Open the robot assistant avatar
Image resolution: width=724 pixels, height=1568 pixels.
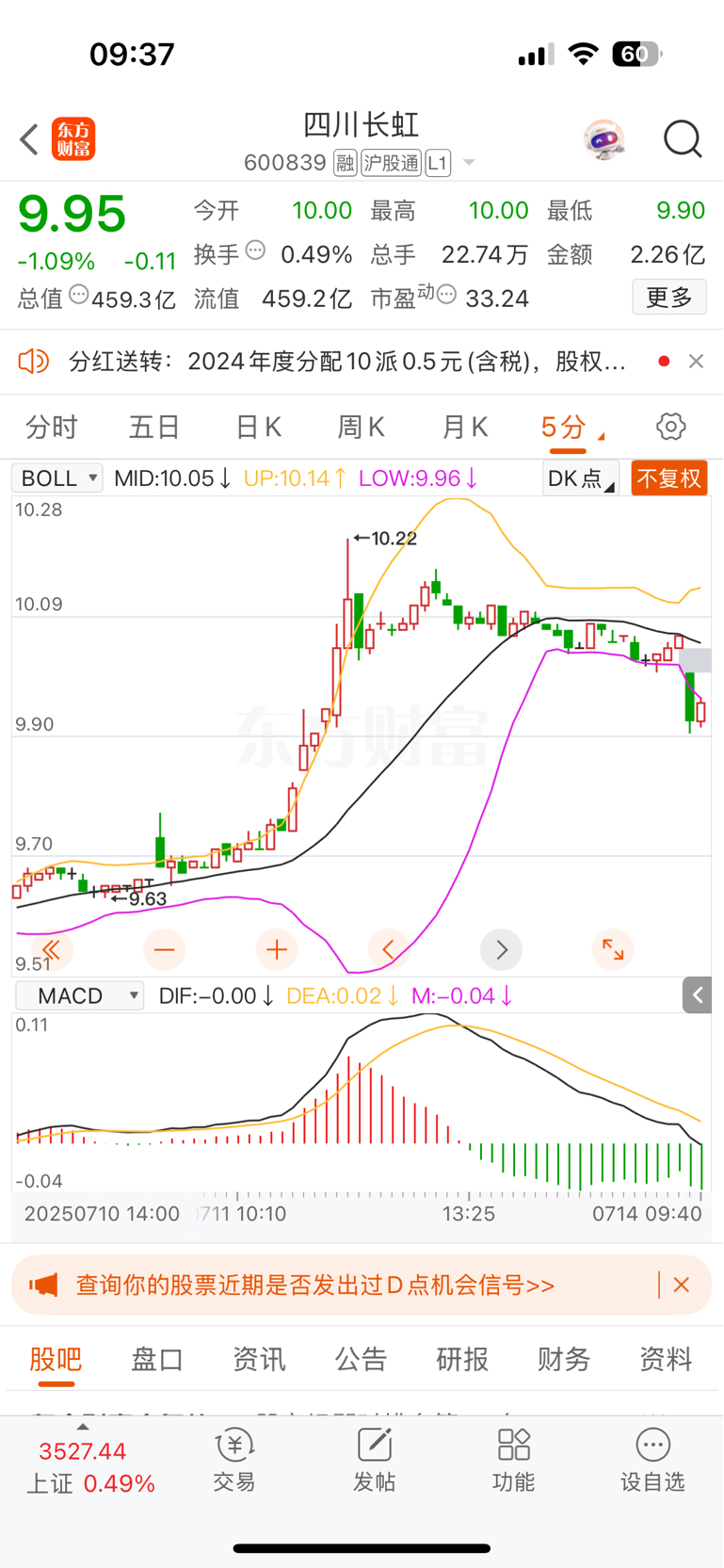[603, 139]
